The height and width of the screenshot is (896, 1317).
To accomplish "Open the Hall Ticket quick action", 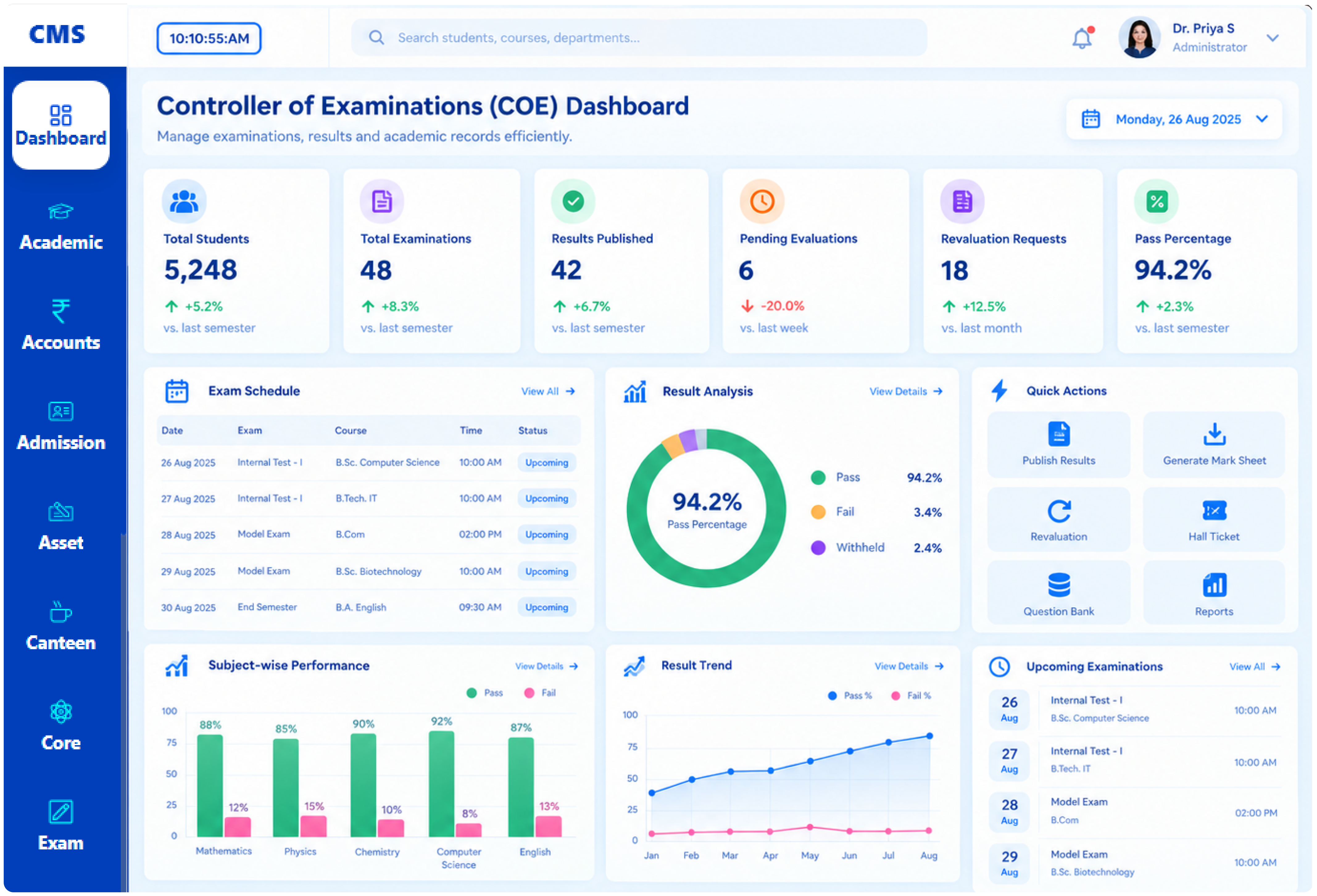I will (x=1214, y=520).
